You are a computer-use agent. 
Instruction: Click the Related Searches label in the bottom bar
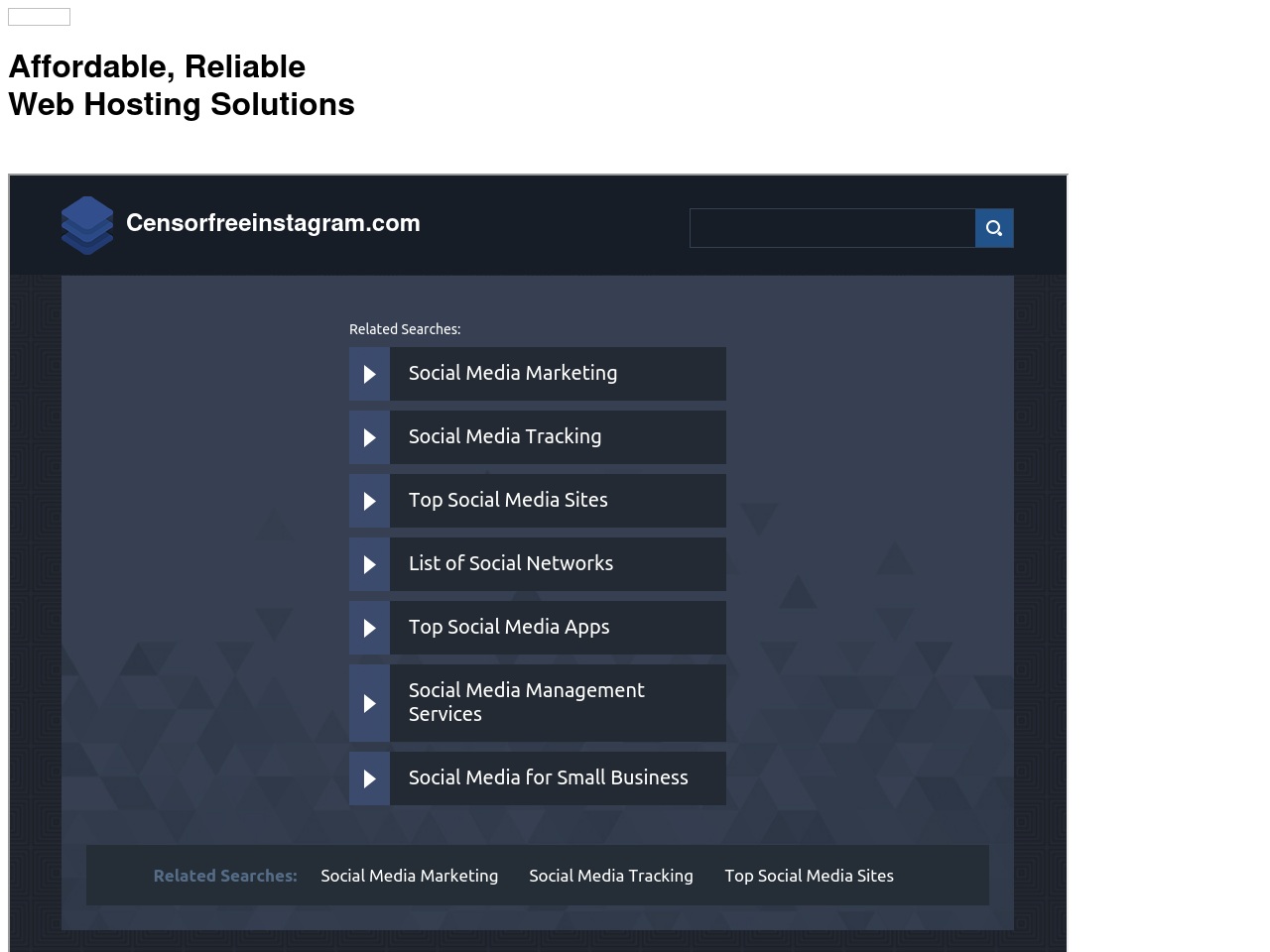click(225, 876)
